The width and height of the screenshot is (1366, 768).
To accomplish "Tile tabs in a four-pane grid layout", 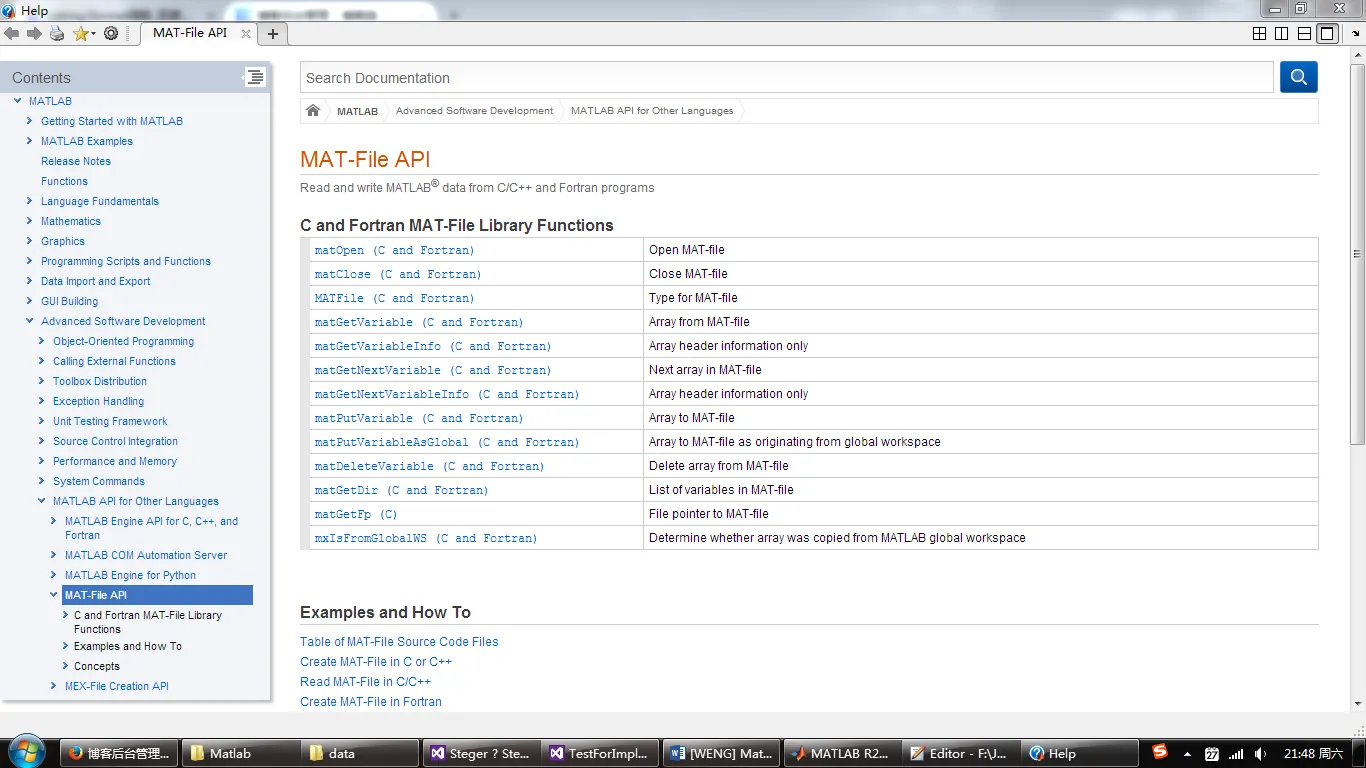I will [x=1260, y=33].
